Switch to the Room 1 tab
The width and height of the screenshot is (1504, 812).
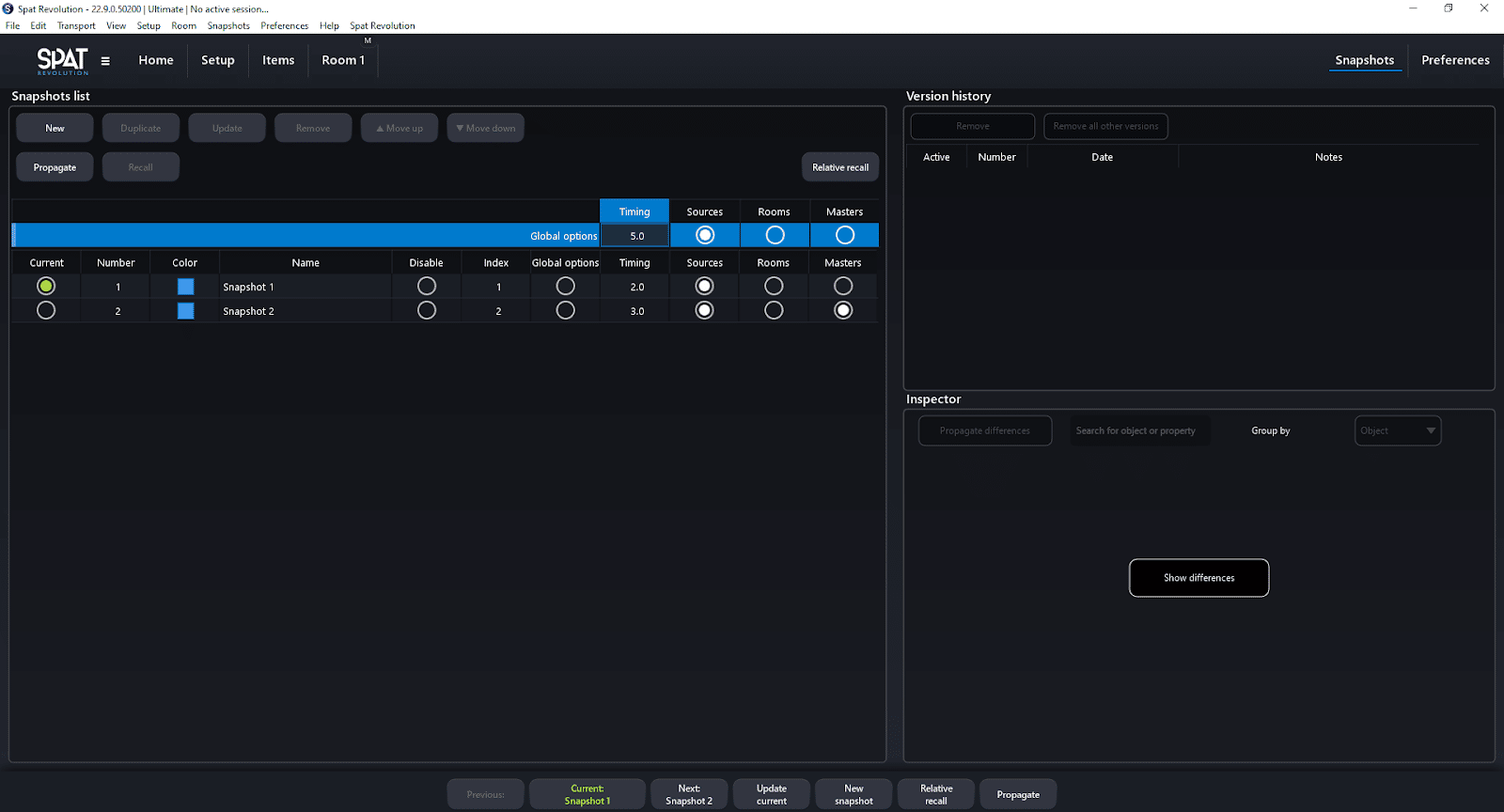tap(343, 60)
